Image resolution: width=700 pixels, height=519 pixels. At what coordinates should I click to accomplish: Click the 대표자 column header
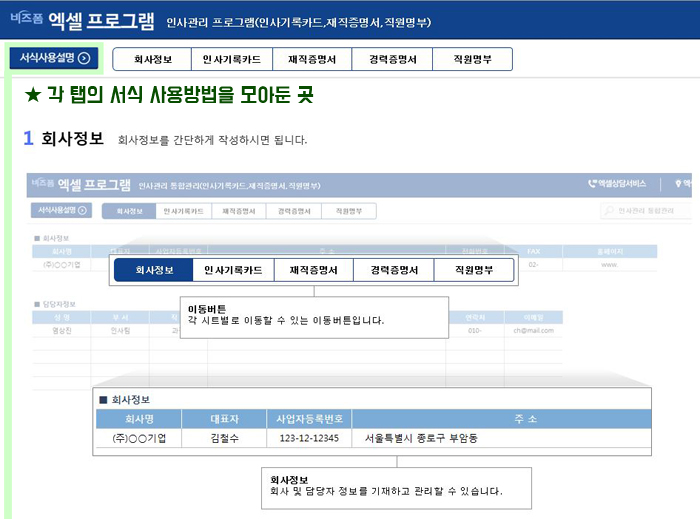coord(224,419)
